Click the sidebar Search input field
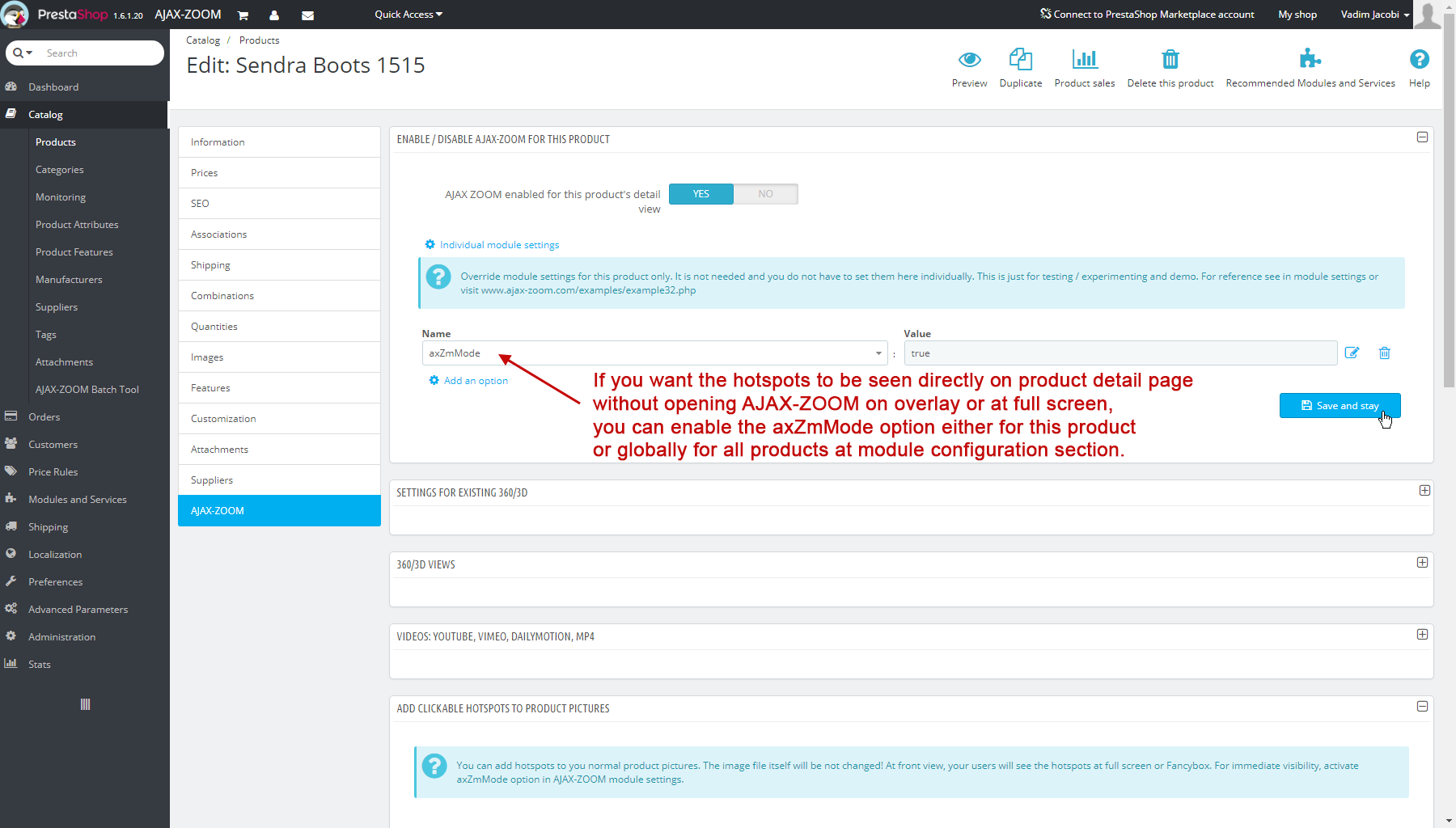Screen dimensions: 1456x828 pyautogui.click(x=100, y=53)
